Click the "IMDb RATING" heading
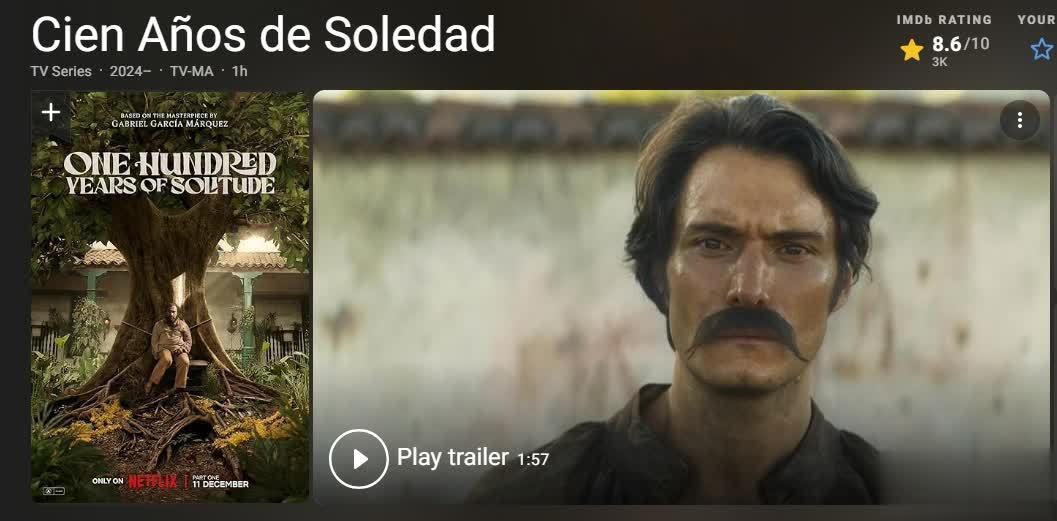The image size is (1057, 521). coord(944,20)
